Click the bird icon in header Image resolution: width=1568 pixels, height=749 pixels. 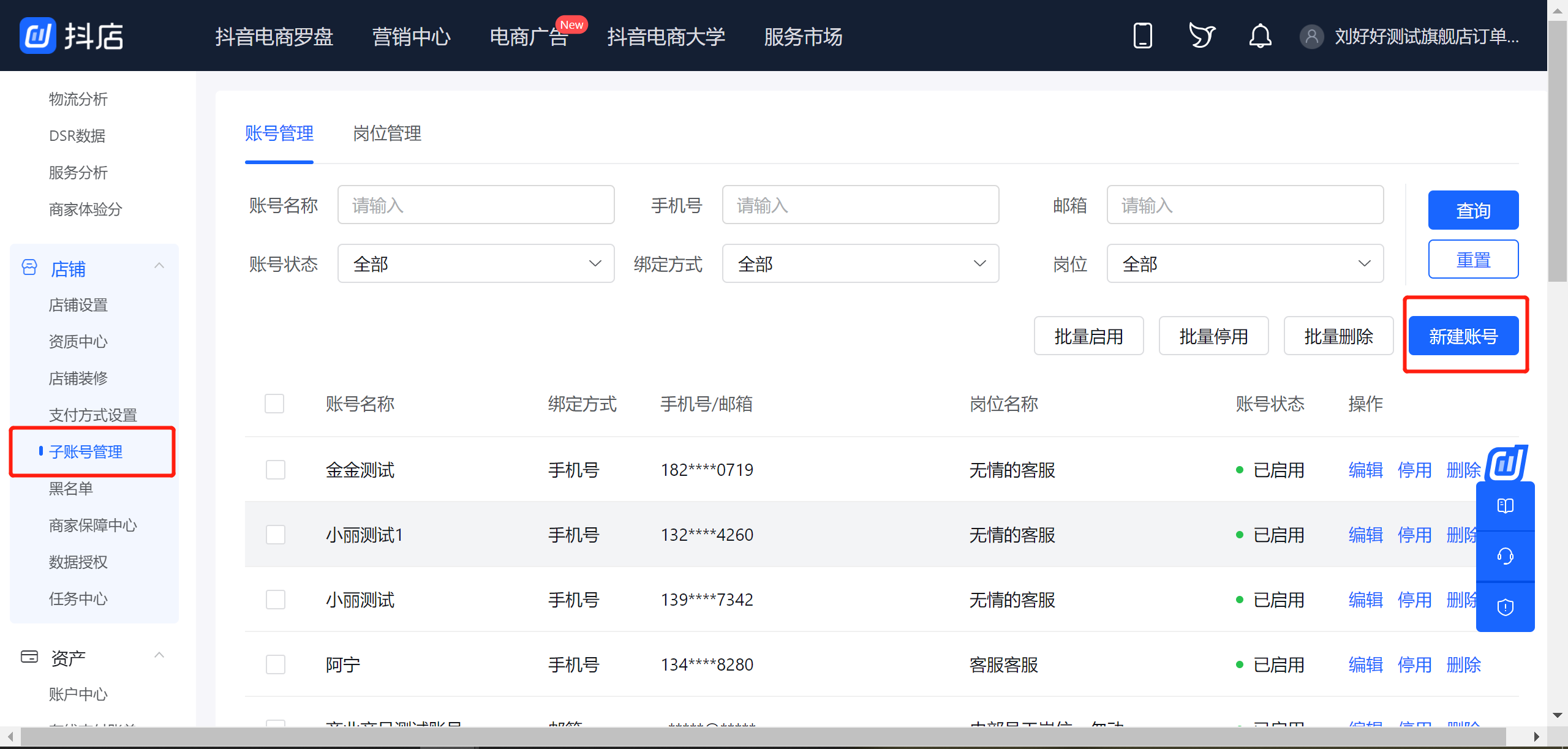1201,36
